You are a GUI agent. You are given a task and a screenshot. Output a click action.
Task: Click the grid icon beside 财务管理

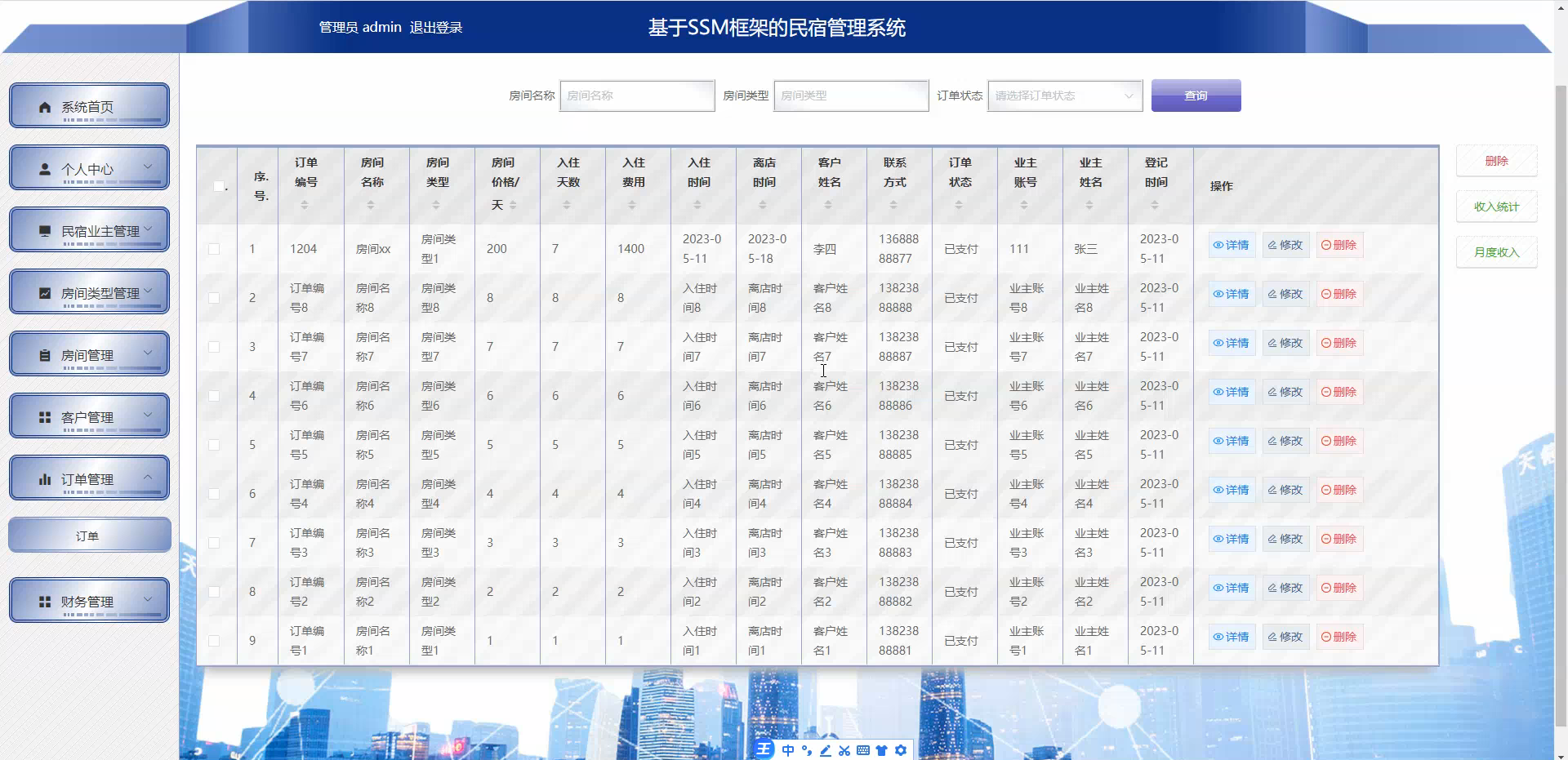pos(45,602)
